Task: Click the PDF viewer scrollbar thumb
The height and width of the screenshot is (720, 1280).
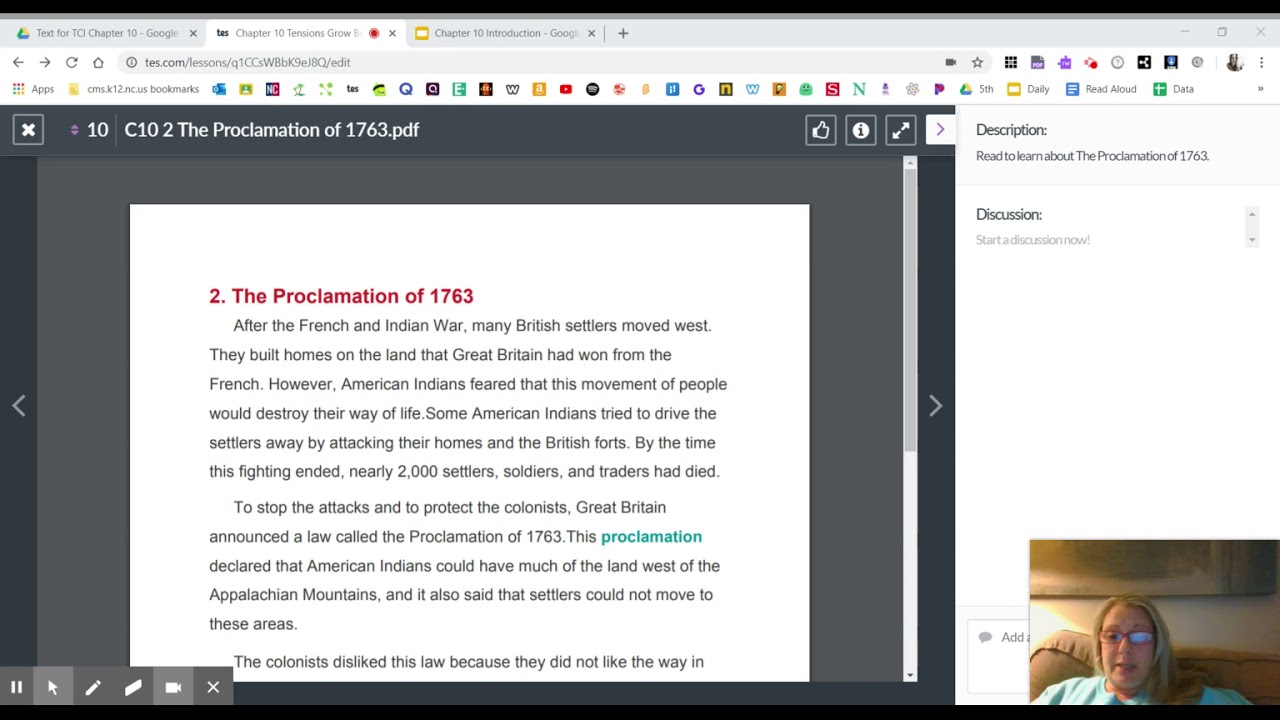Action: point(910,310)
